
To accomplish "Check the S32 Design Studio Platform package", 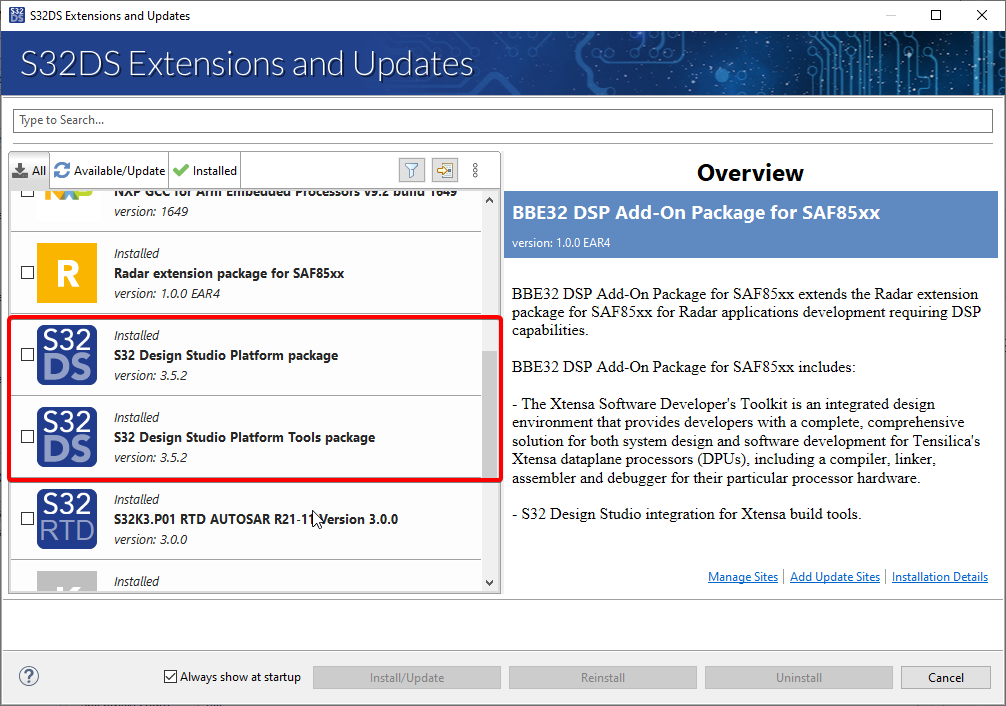I will 27,354.
